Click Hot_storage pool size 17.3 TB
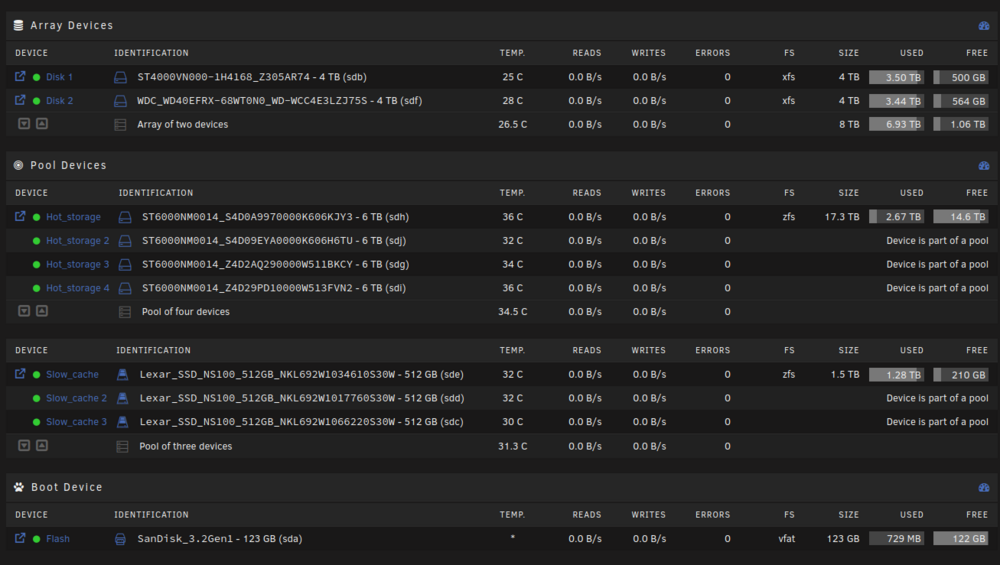The height and width of the screenshot is (565, 1000). [x=842, y=217]
